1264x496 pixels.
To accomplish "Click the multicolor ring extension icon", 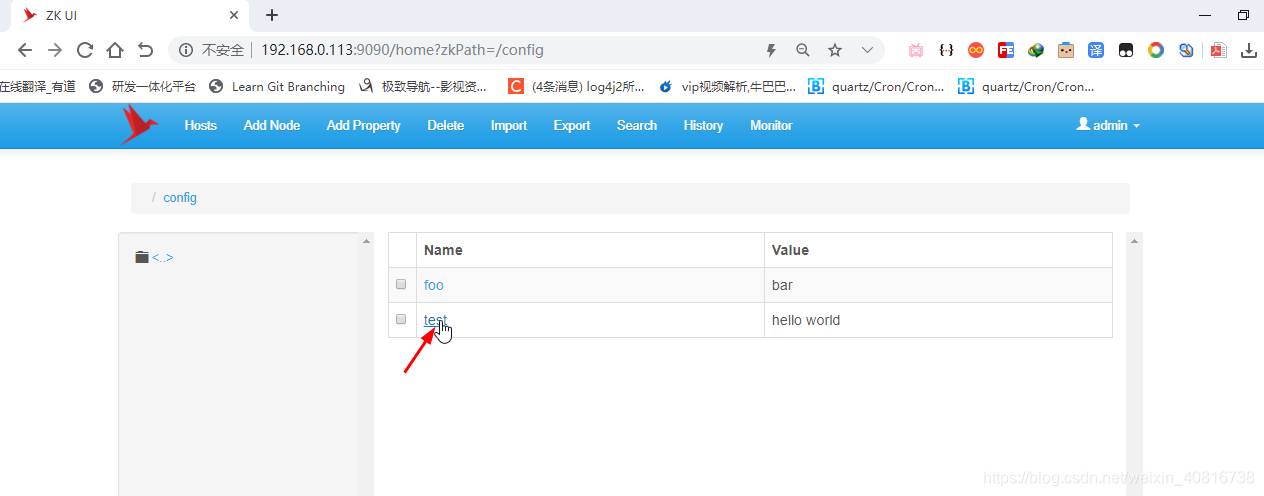I will (1156, 50).
